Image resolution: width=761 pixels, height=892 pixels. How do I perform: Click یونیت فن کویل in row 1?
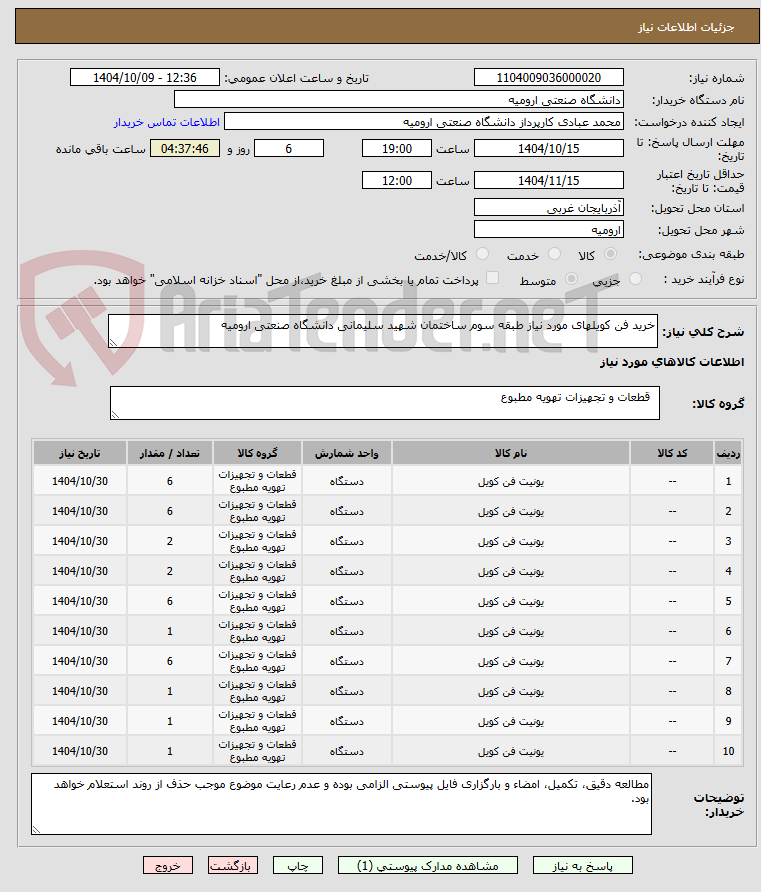click(x=511, y=481)
